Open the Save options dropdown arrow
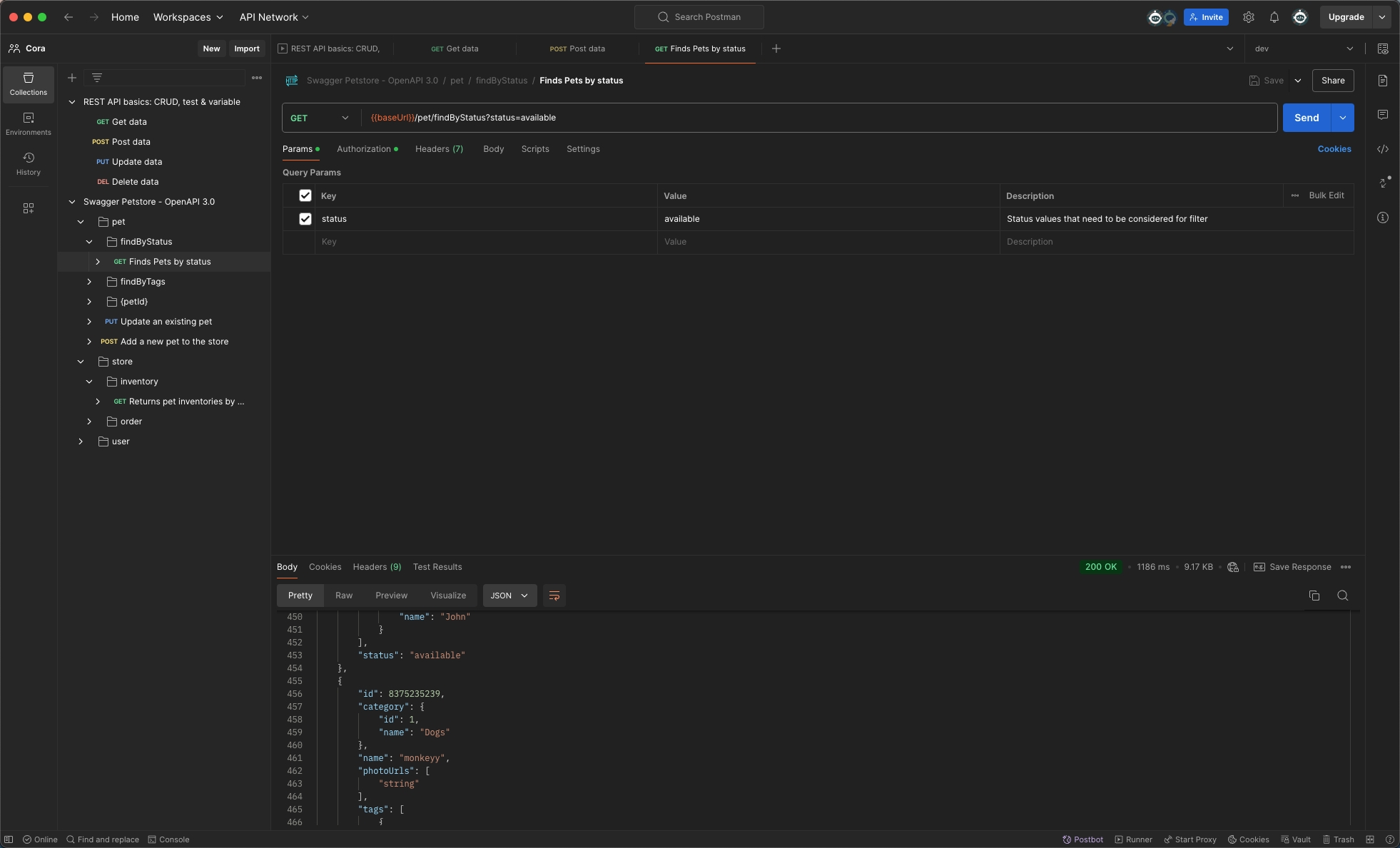 [x=1298, y=81]
